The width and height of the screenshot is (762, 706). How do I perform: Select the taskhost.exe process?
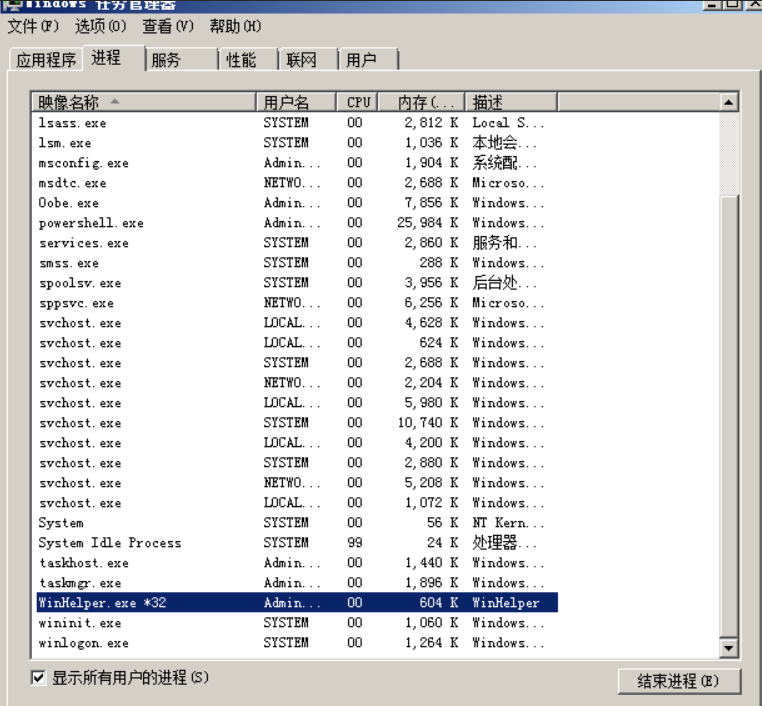click(295, 563)
